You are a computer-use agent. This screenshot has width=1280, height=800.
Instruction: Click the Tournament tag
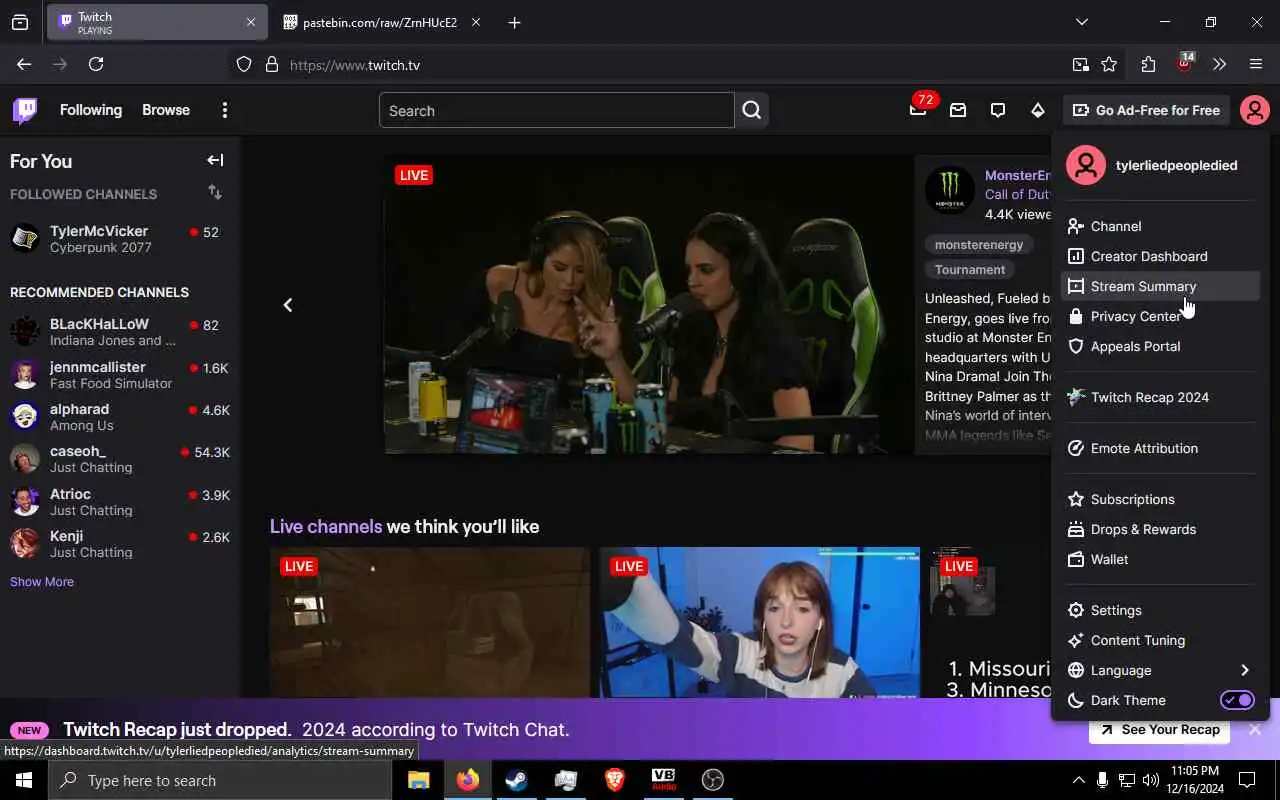(x=970, y=269)
